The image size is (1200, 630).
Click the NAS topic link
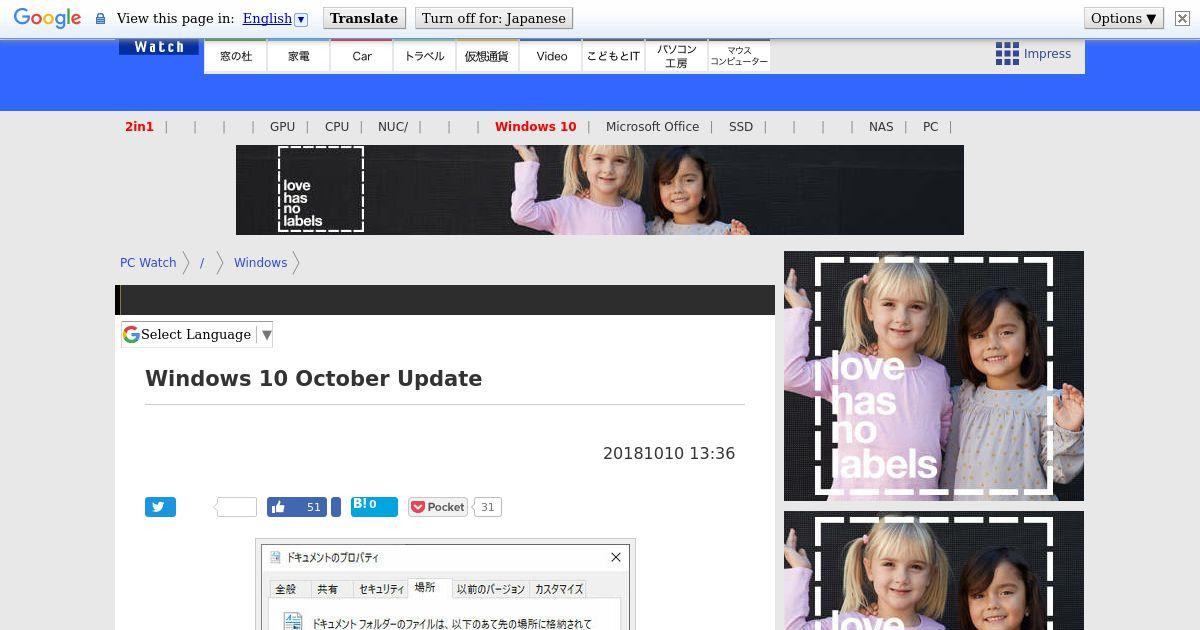point(881,127)
